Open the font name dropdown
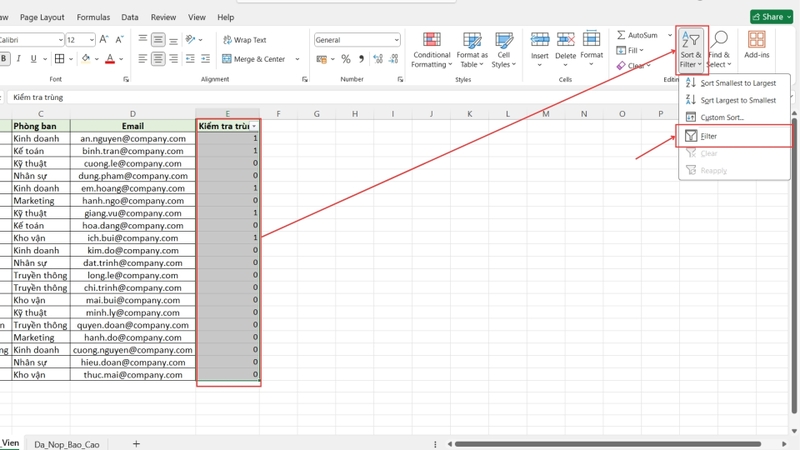Screen dimensions: 800x450 click(x=60, y=40)
